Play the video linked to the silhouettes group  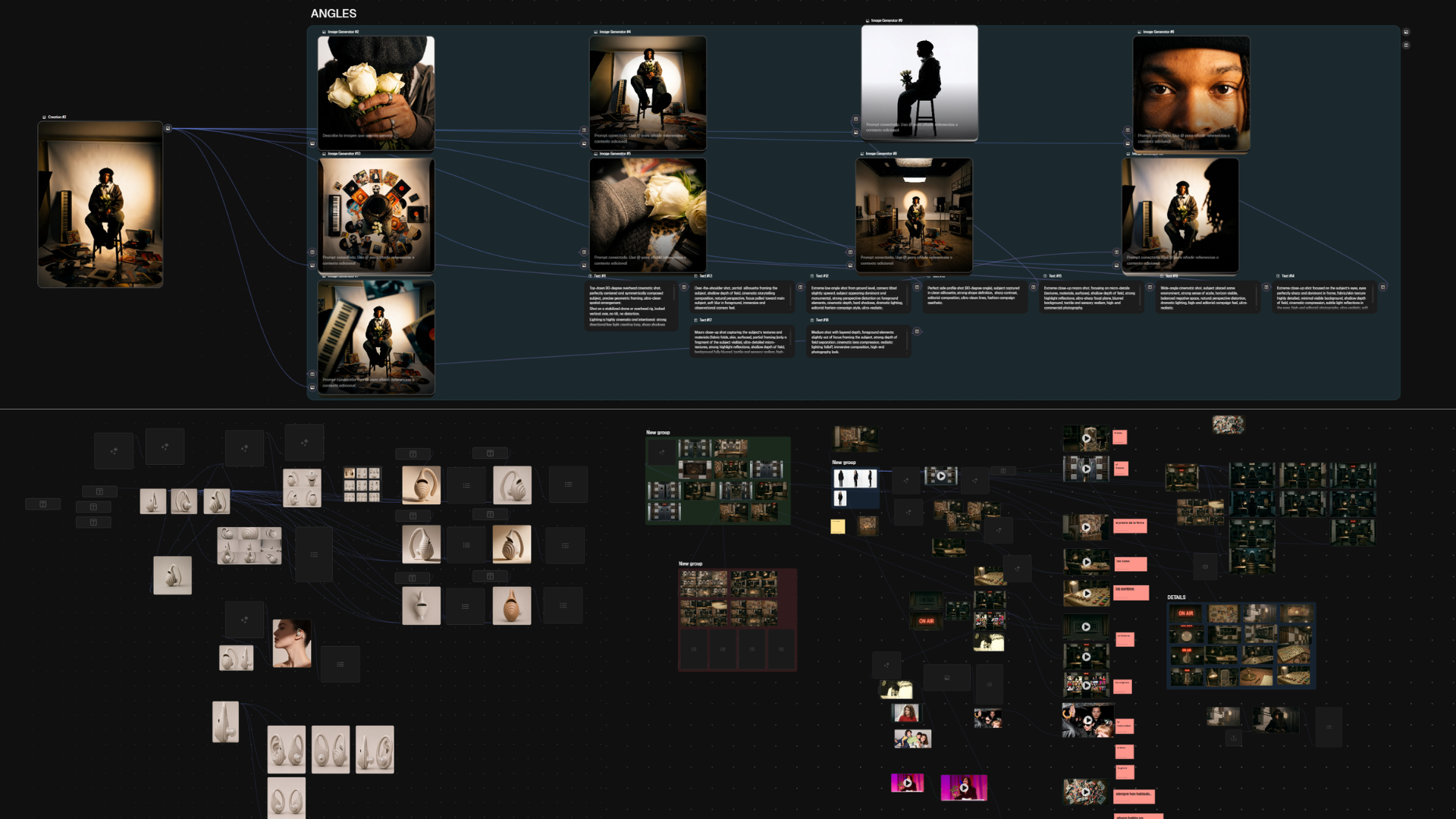tap(941, 476)
